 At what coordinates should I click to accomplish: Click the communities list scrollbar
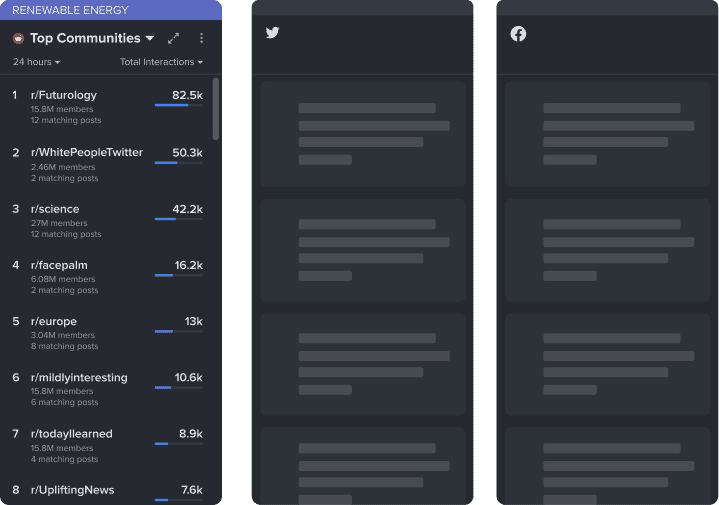[x=216, y=109]
